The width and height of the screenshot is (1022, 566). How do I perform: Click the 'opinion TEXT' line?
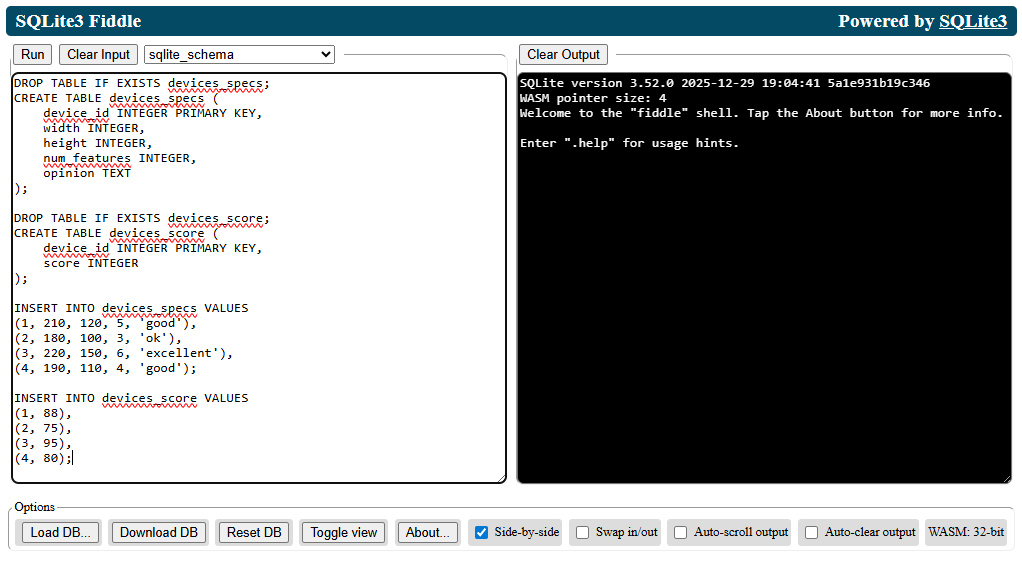click(87, 173)
